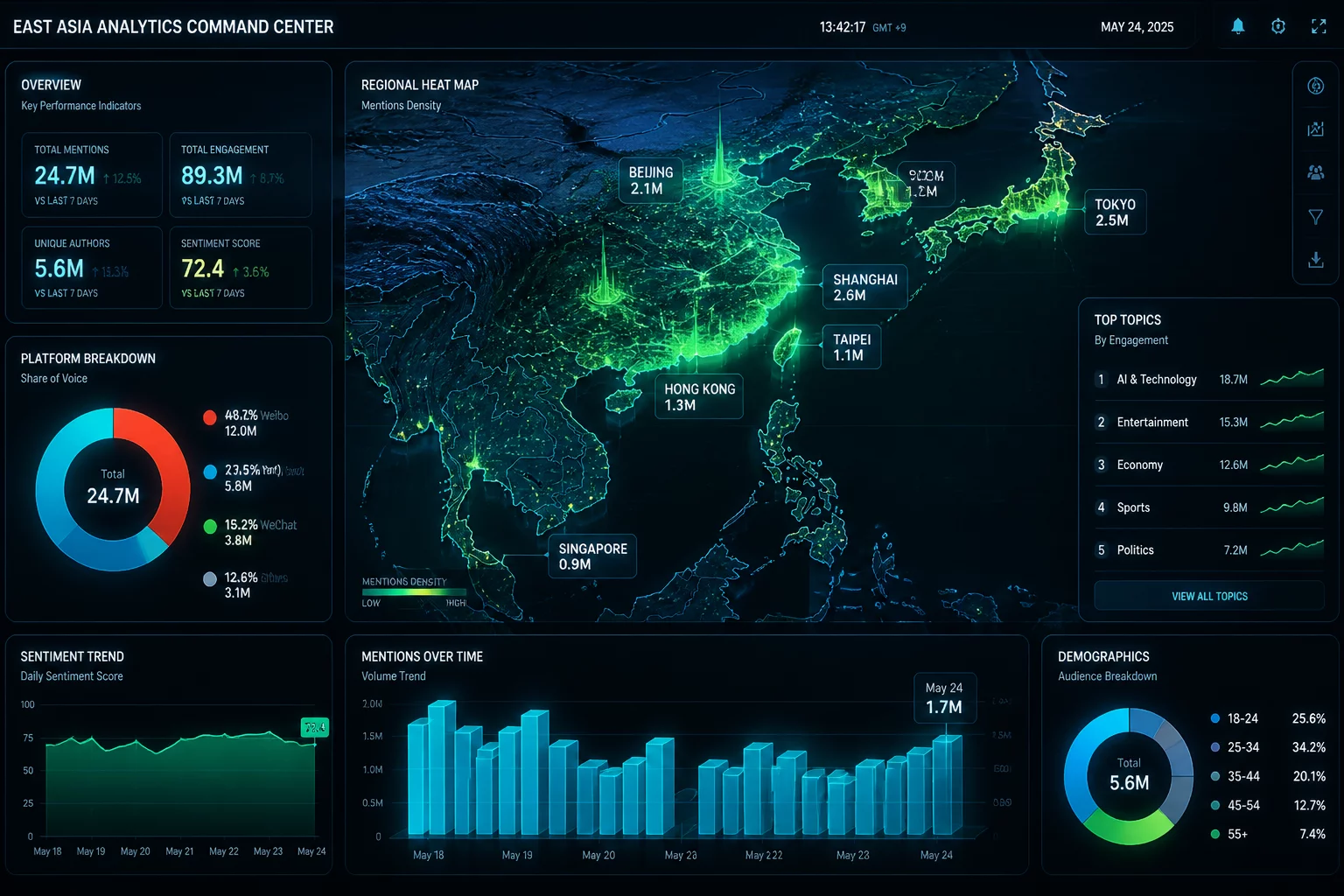Select the 25-34 demographic legend entry

pyautogui.click(x=1268, y=747)
